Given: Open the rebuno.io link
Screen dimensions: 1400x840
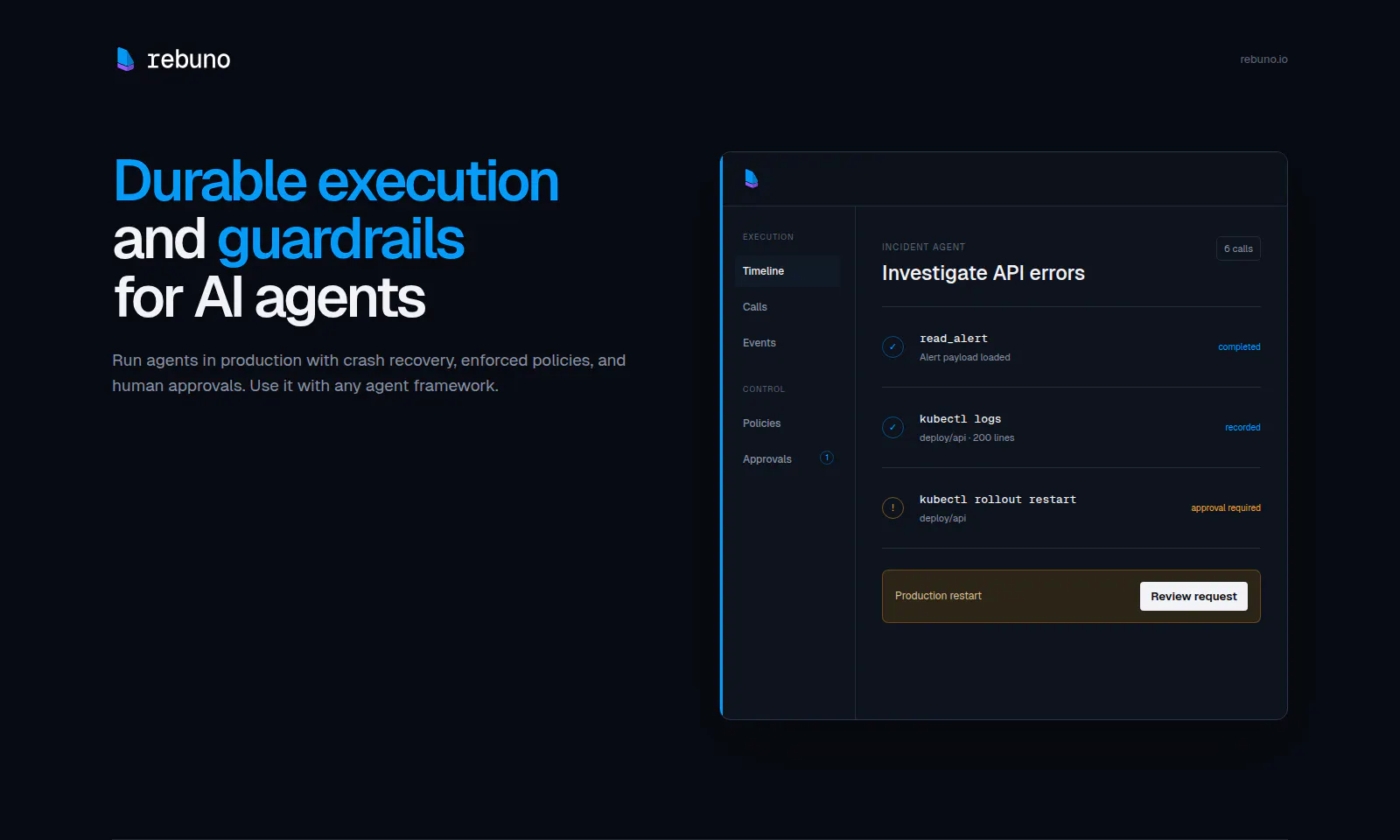Looking at the screenshot, I should [x=1263, y=59].
